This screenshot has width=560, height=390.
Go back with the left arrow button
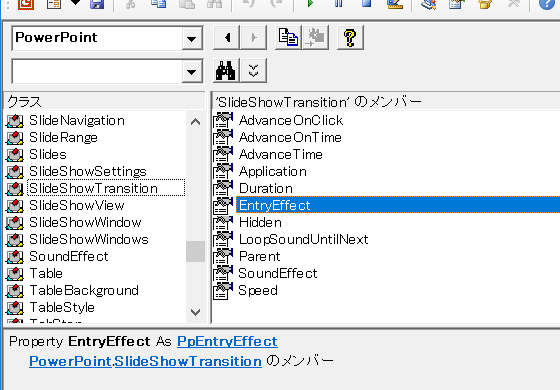(226, 38)
